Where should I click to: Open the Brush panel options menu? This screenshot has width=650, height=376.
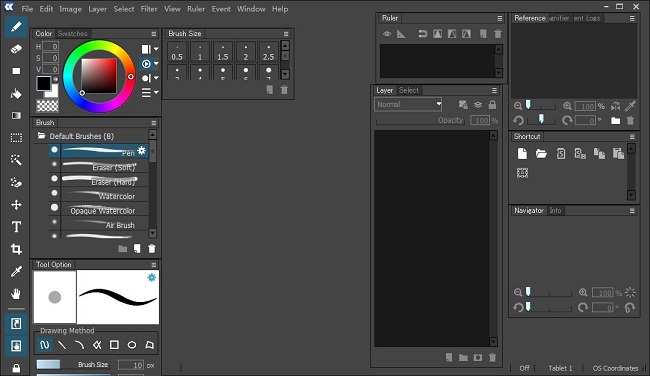click(x=154, y=123)
